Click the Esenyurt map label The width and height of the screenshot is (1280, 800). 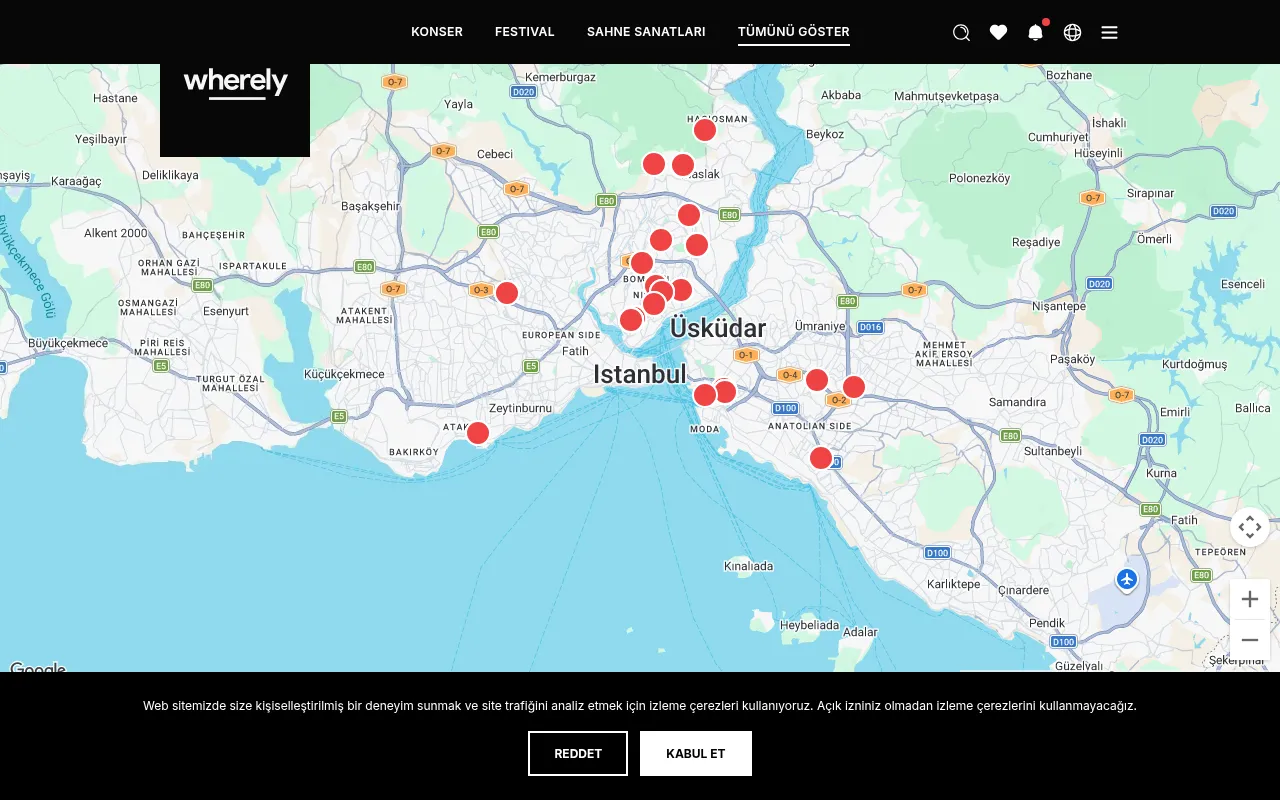click(x=226, y=311)
